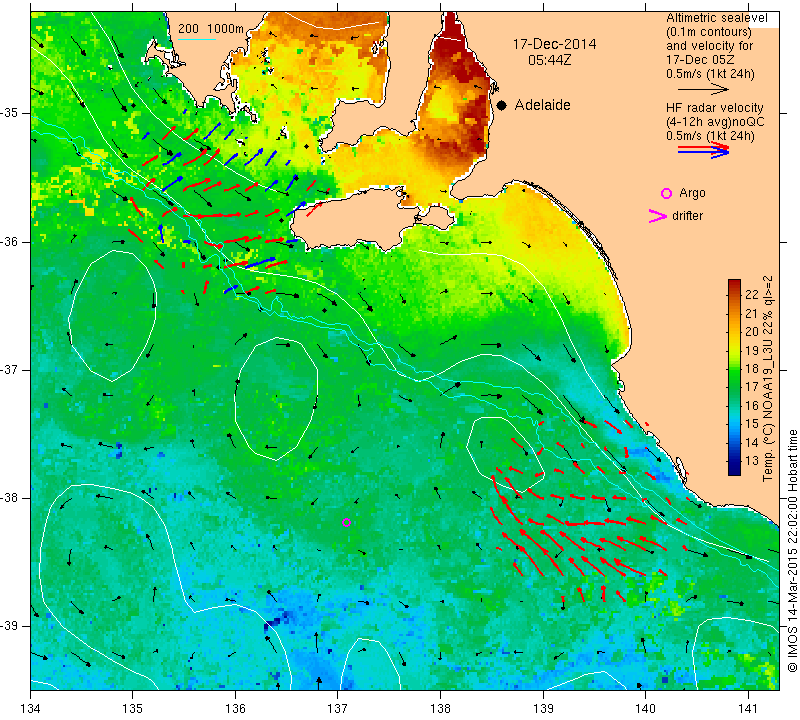Click the date '17-Dec-2014' label
The image size is (800, 720).
554,44
